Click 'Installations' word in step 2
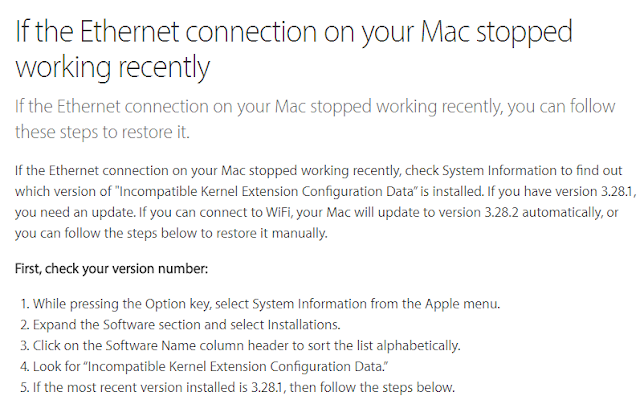Screen dimensions: 640x400 point(304,325)
